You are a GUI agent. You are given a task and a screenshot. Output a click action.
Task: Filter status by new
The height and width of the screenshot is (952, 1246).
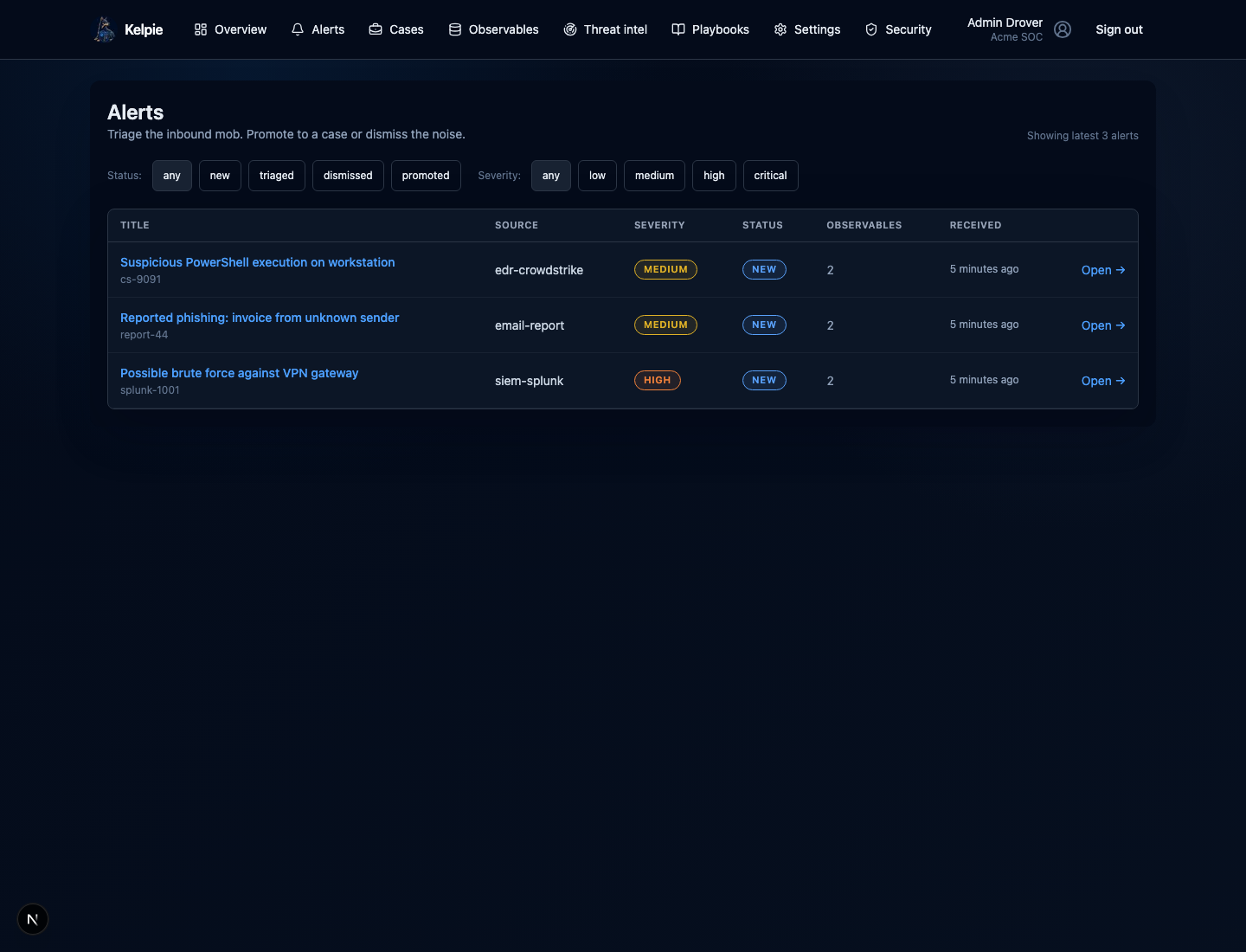tap(220, 176)
